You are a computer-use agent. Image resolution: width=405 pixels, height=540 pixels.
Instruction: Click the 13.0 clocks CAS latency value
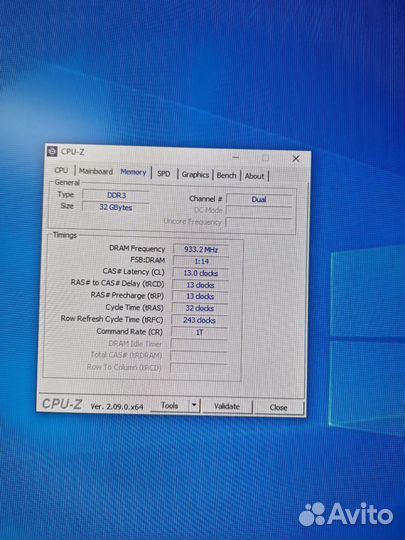pos(200,273)
